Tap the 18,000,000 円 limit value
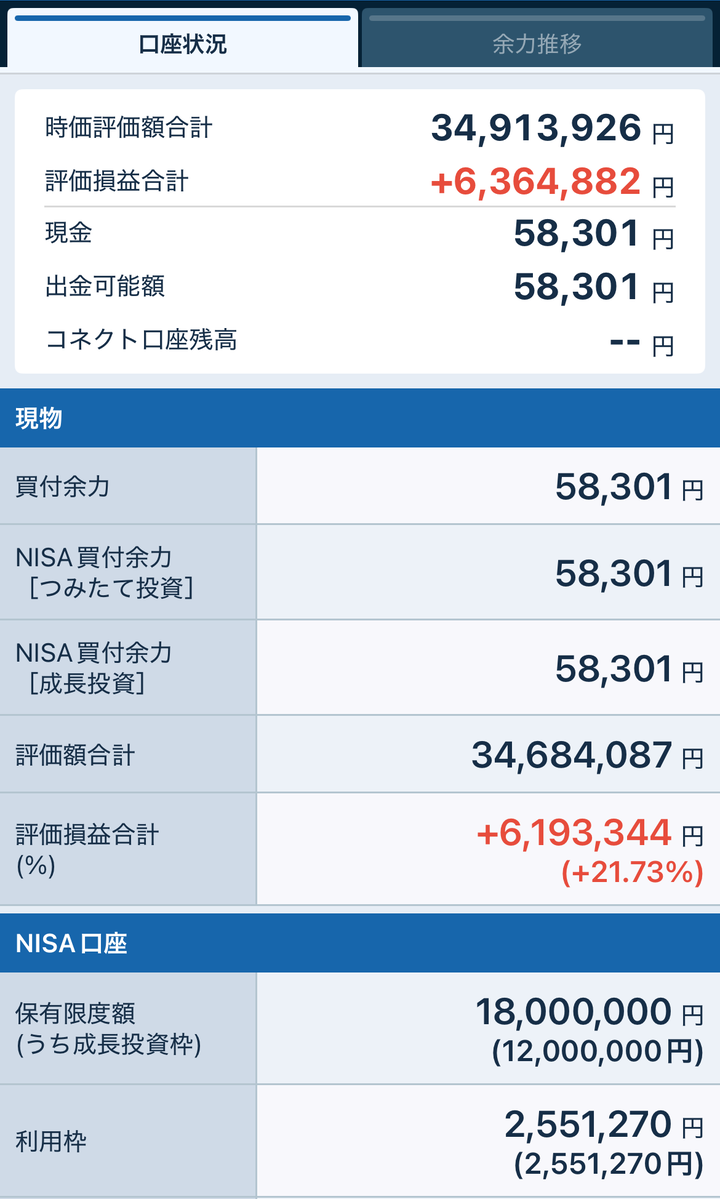Screen dimensions: 720x1199 point(589,1012)
